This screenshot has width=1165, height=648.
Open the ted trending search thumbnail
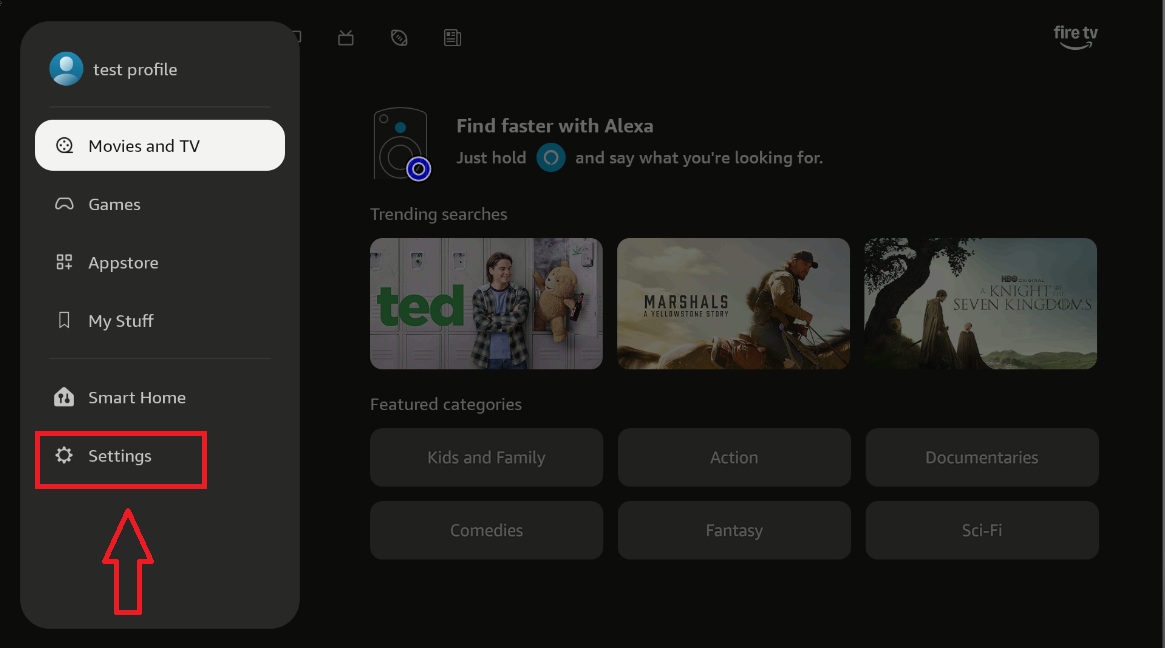click(x=486, y=303)
